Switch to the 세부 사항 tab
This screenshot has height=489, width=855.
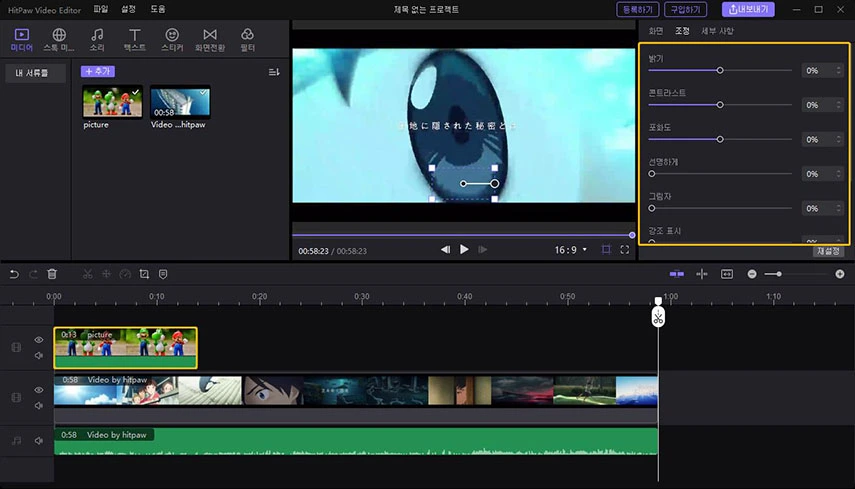[717, 31]
